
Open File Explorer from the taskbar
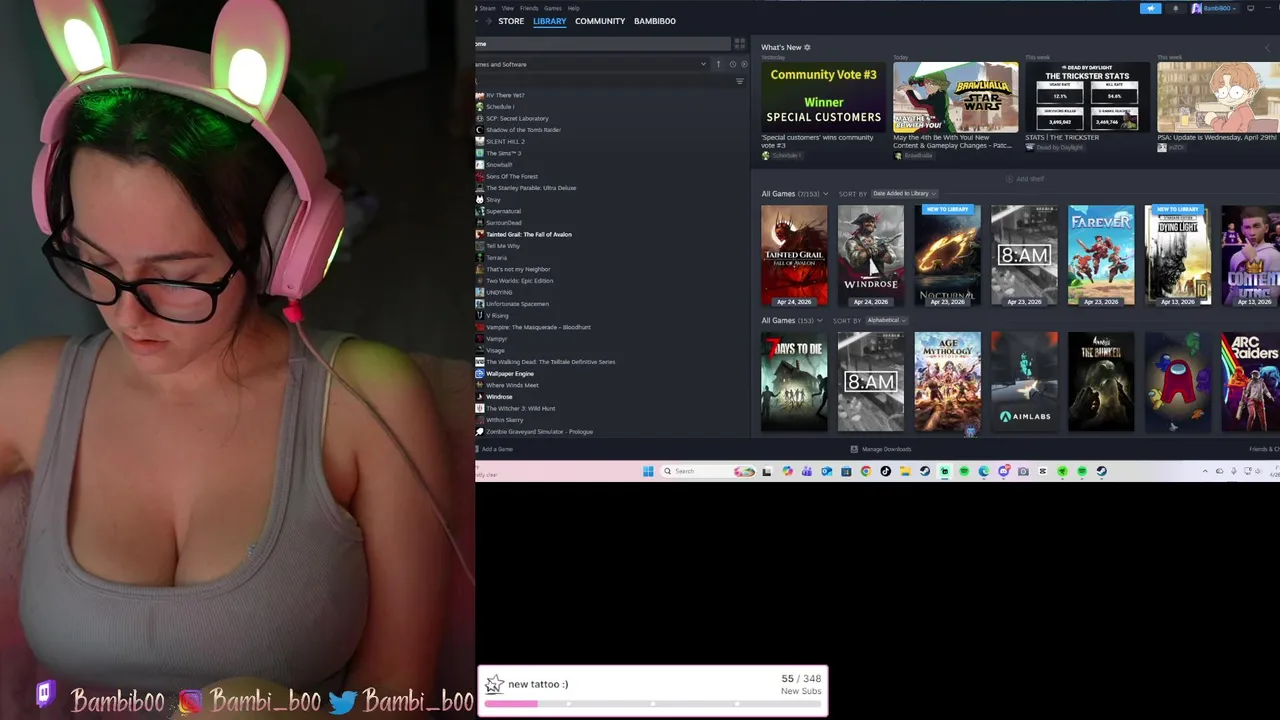(x=905, y=471)
